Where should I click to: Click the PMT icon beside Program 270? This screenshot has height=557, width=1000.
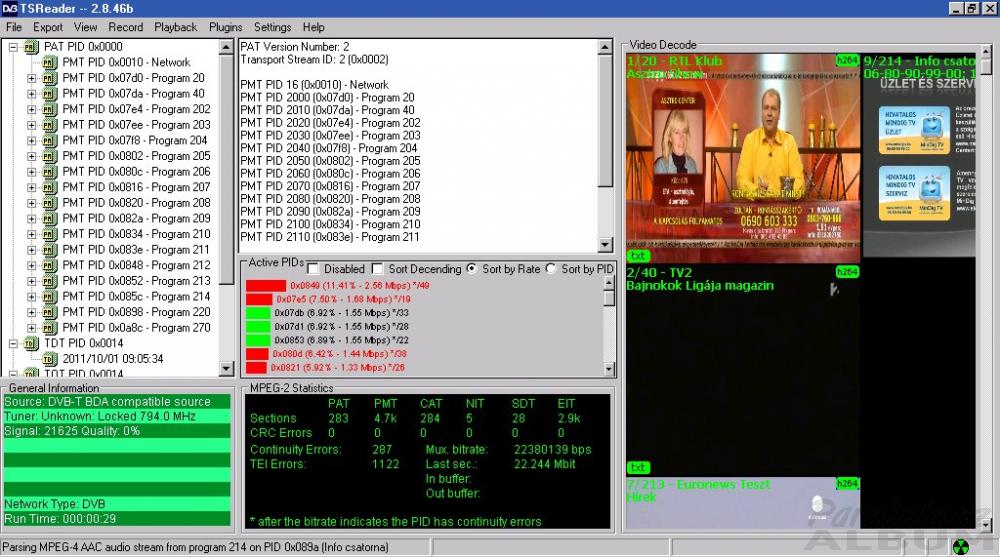(50, 329)
